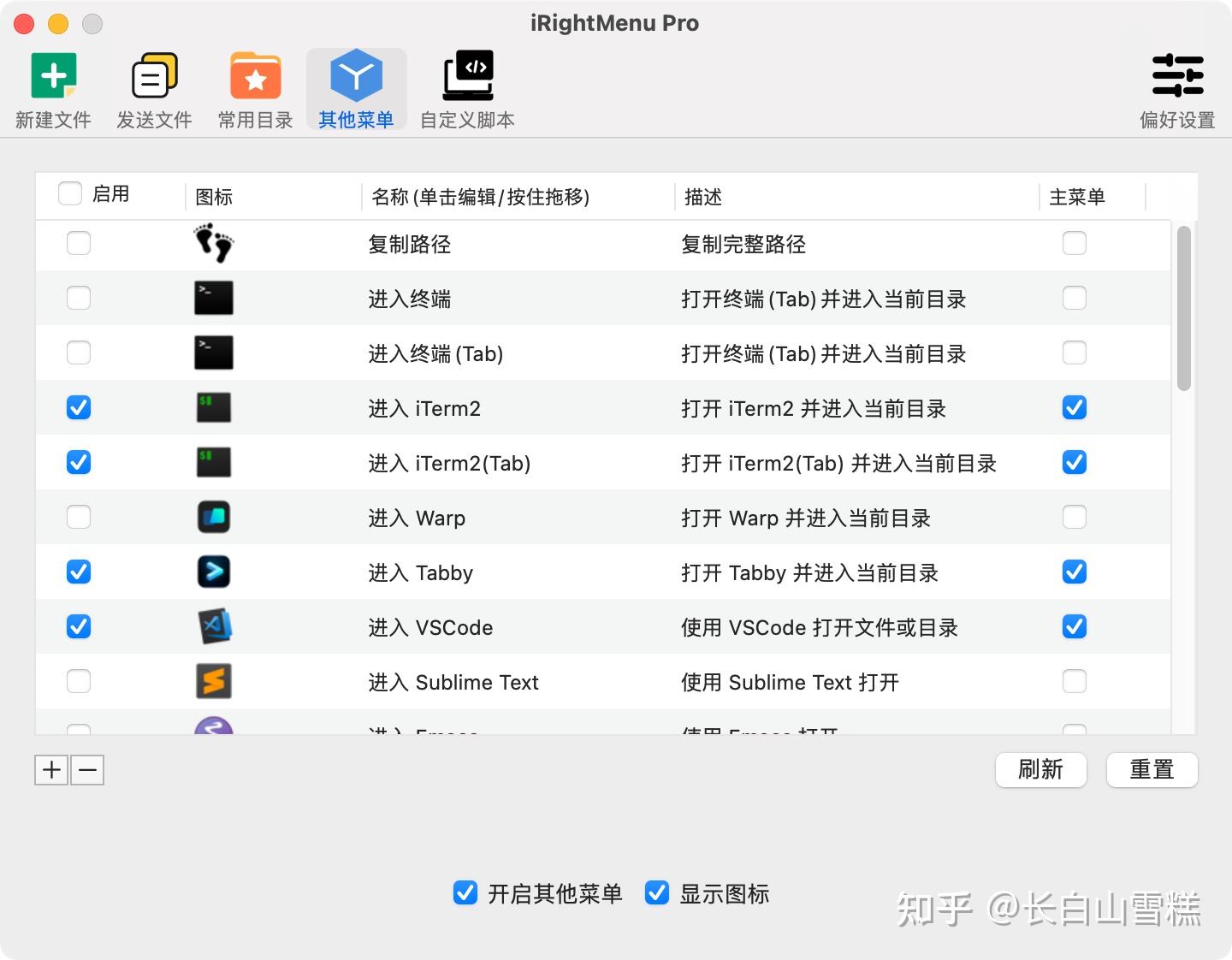Click the Terminal icon in 进入终端 row

point(214,298)
